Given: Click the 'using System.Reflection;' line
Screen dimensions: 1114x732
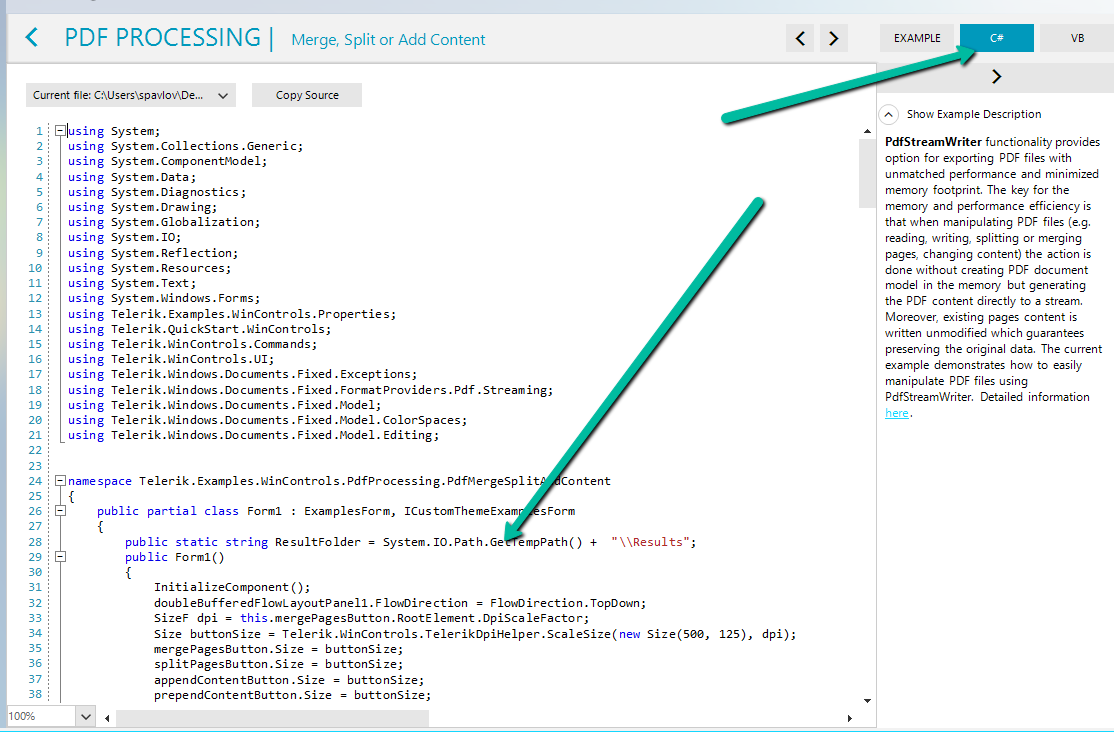Looking at the screenshot, I should [x=153, y=253].
